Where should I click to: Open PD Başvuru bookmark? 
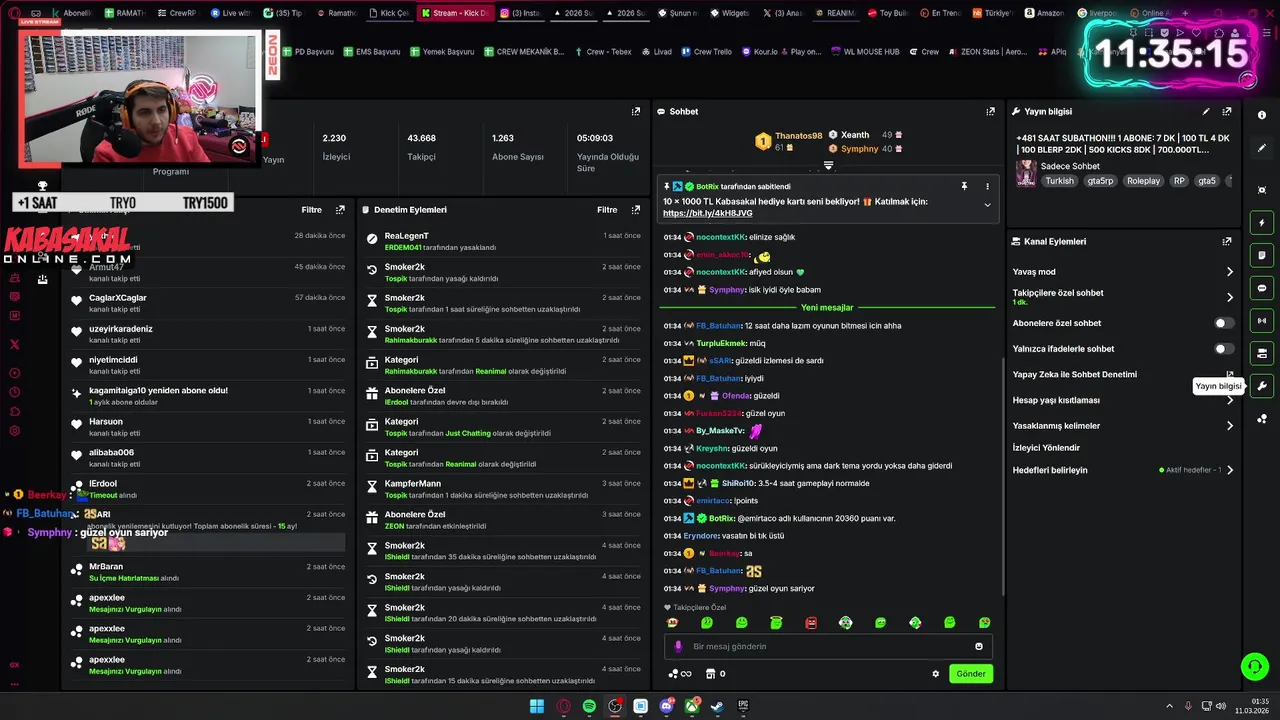[307, 52]
